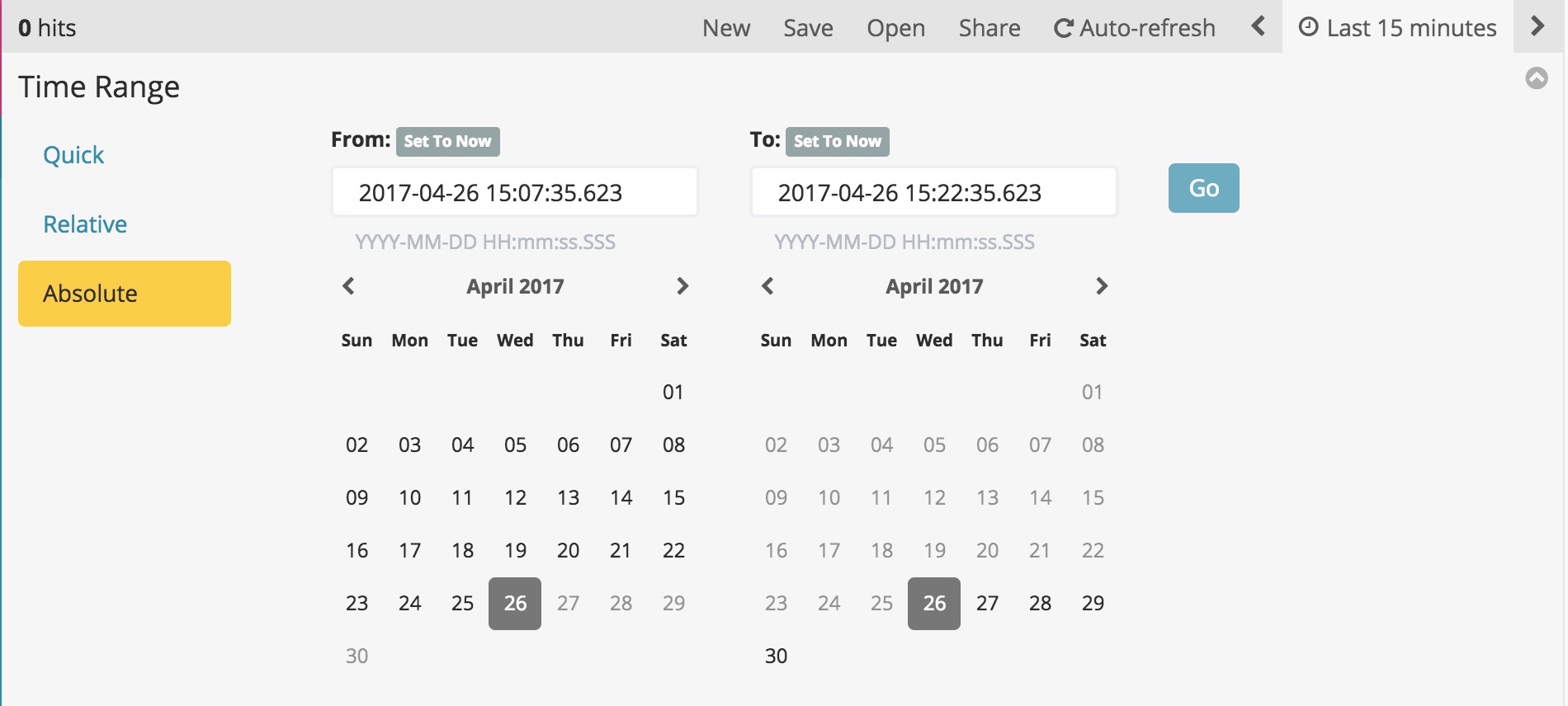The width and height of the screenshot is (1568, 706).
Task: Open the Last 15 minutes time picker
Action: (1398, 28)
